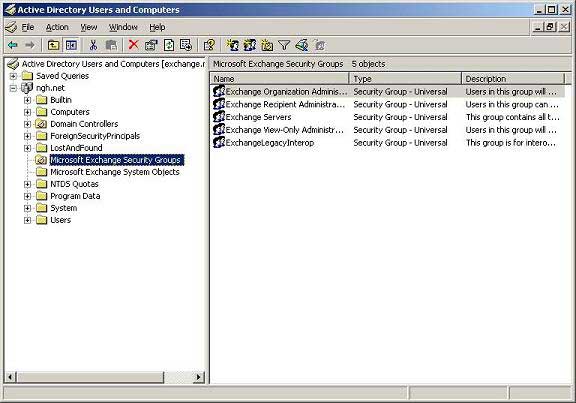
Task: Sort list by Name column header
Action: click(x=280, y=79)
